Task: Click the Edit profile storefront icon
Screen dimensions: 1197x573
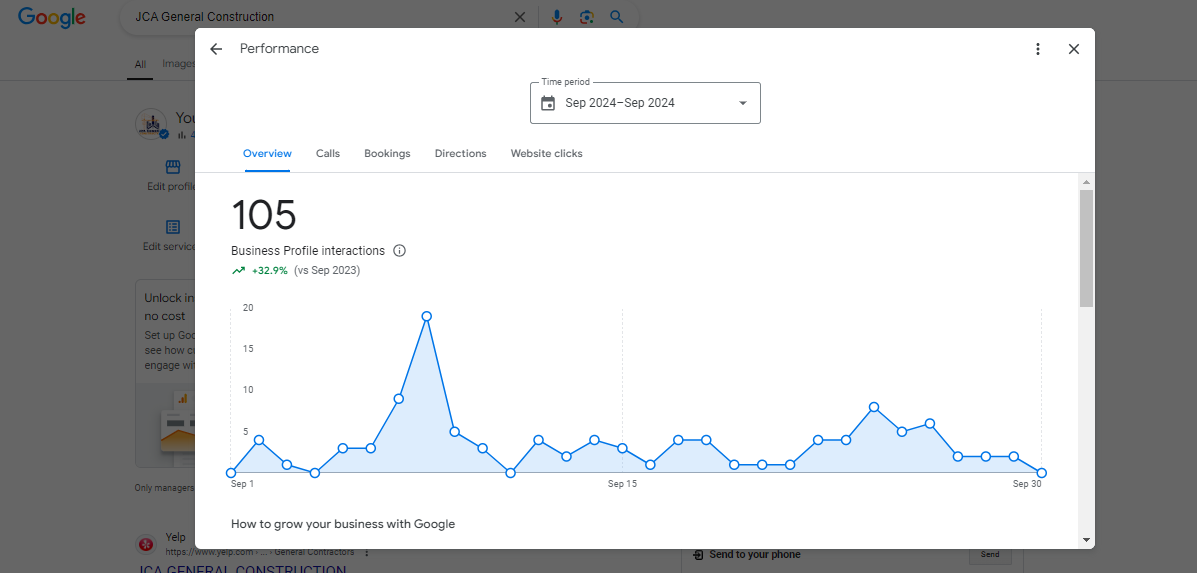Action: click(x=173, y=167)
